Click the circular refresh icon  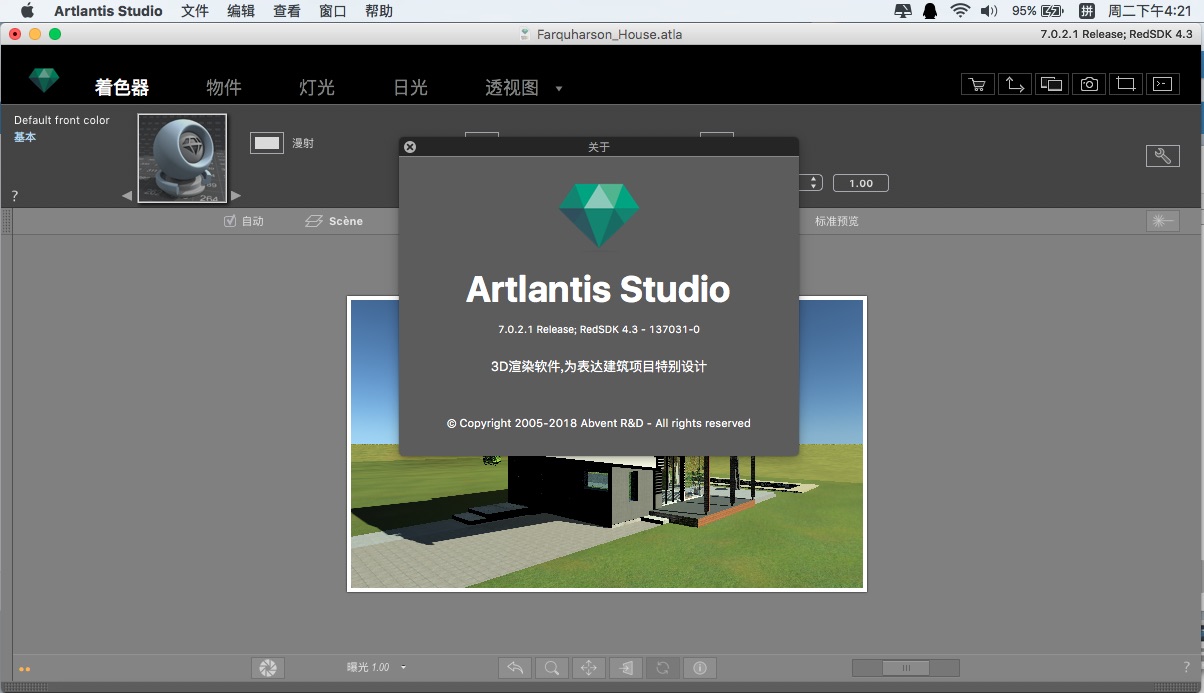point(662,667)
